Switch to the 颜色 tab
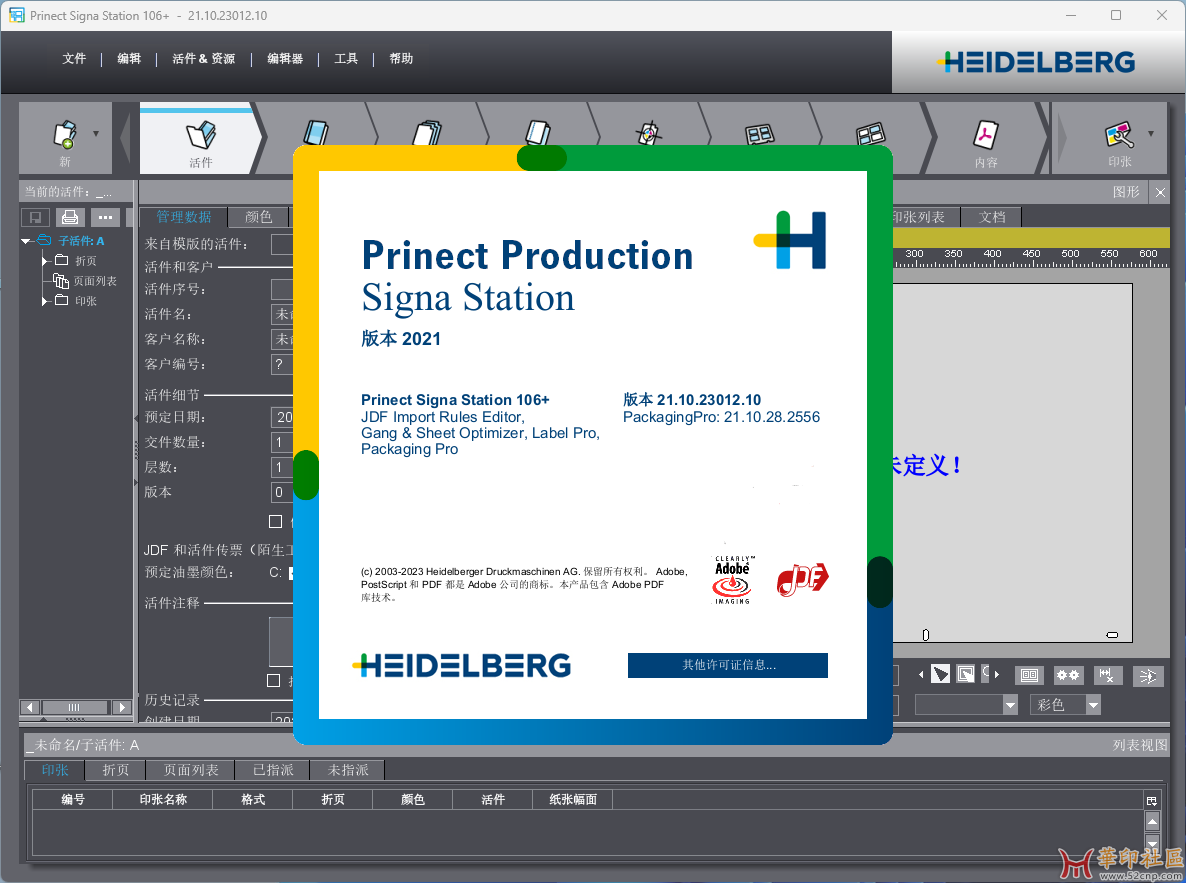This screenshot has width=1186, height=883. click(259, 217)
